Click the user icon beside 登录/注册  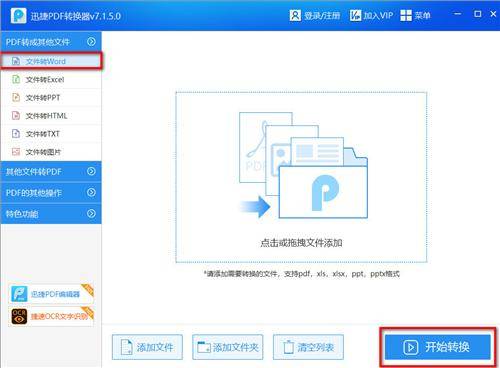pyautogui.click(x=295, y=15)
